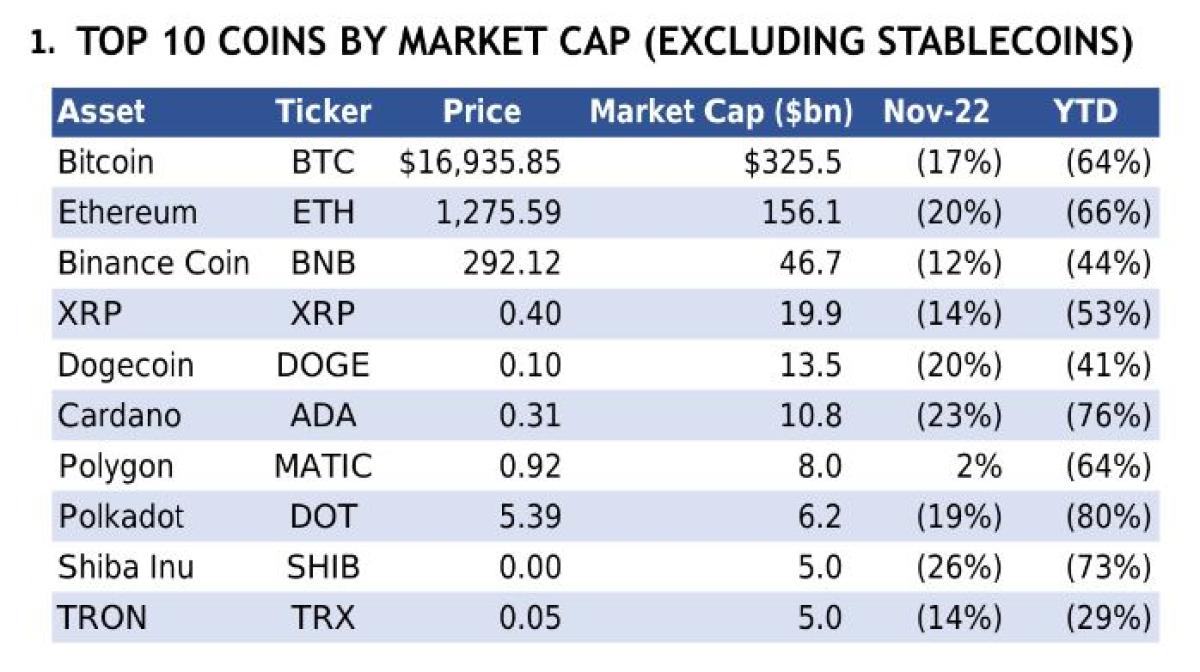Select Cardano's market cap 10.8
The height and width of the screenshot is (672, 1200).
pyautogui.click(x=814, y=416)
